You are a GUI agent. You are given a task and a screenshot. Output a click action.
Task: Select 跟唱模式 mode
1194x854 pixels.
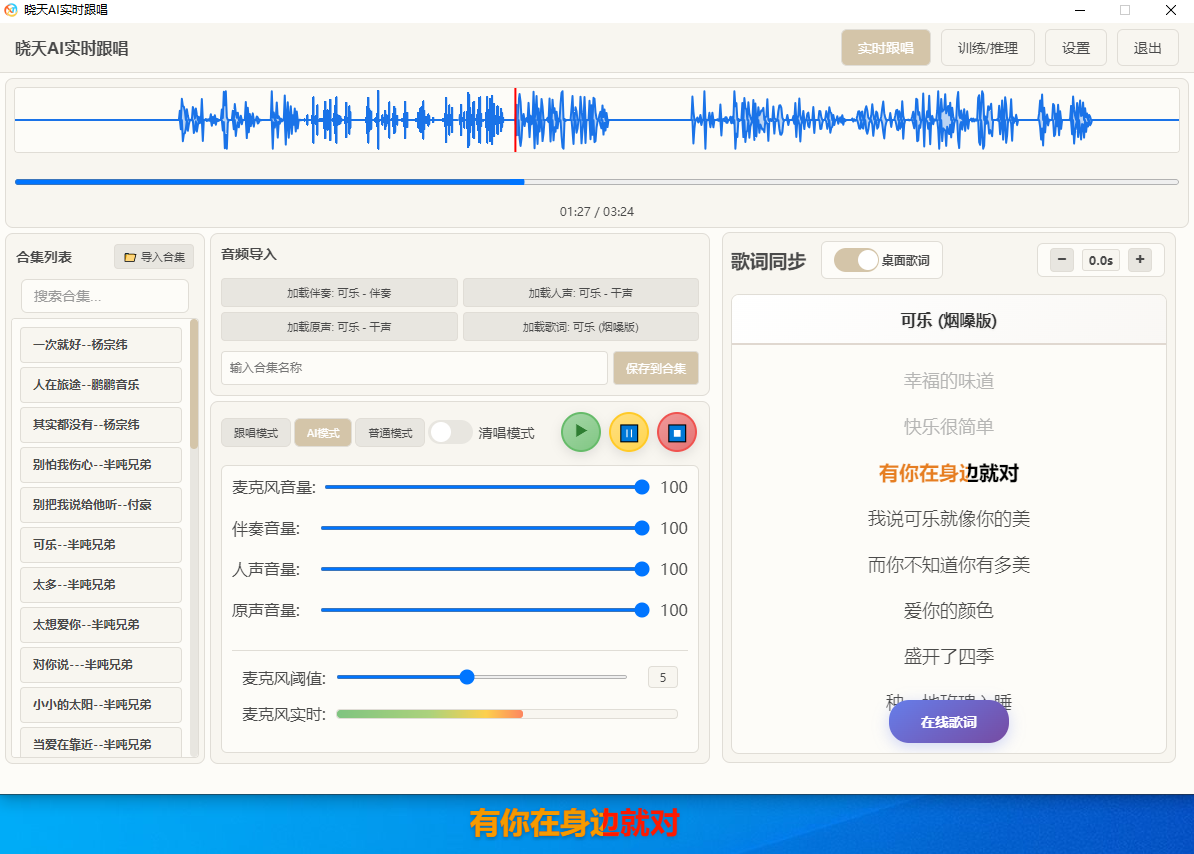(256, 433)
